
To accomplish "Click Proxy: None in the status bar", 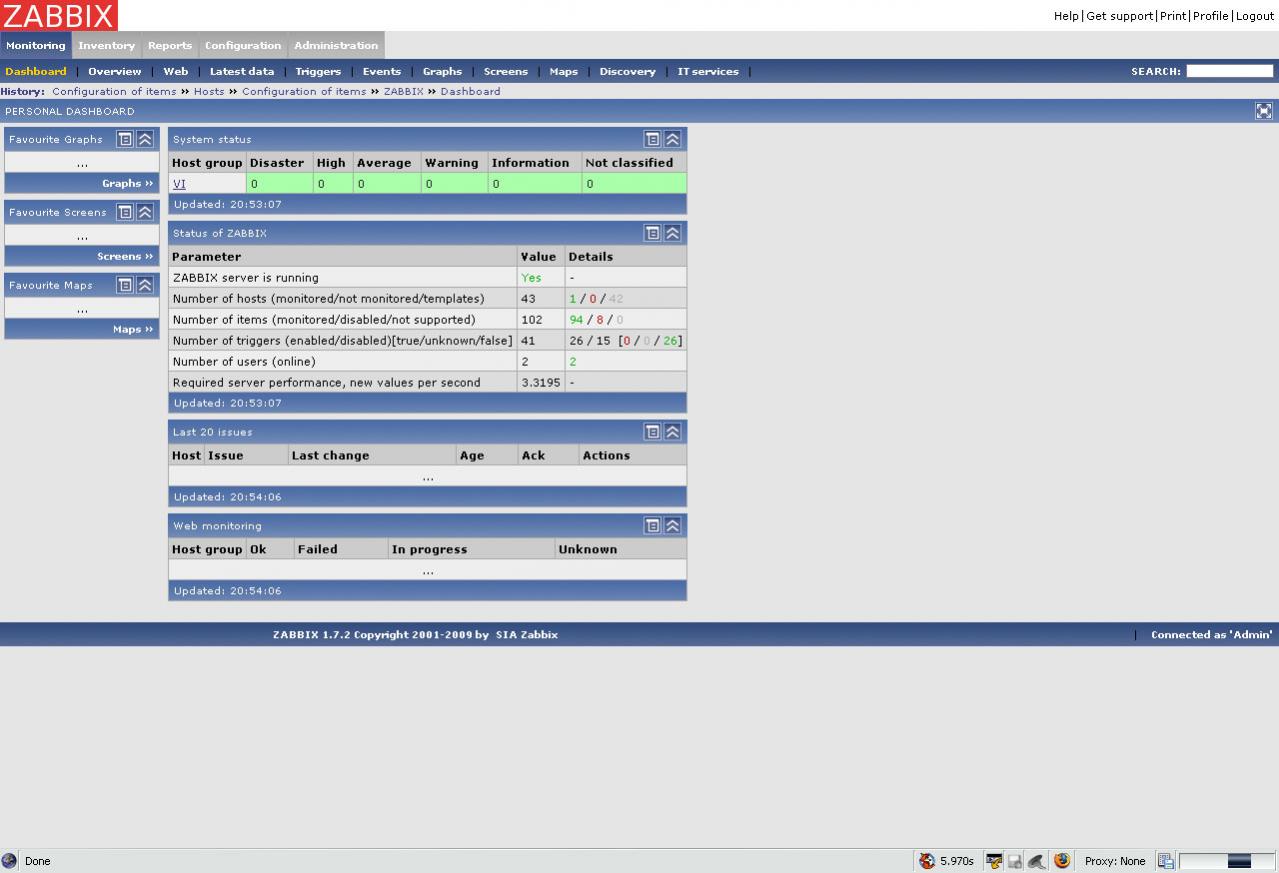I will click(1115, 861).
